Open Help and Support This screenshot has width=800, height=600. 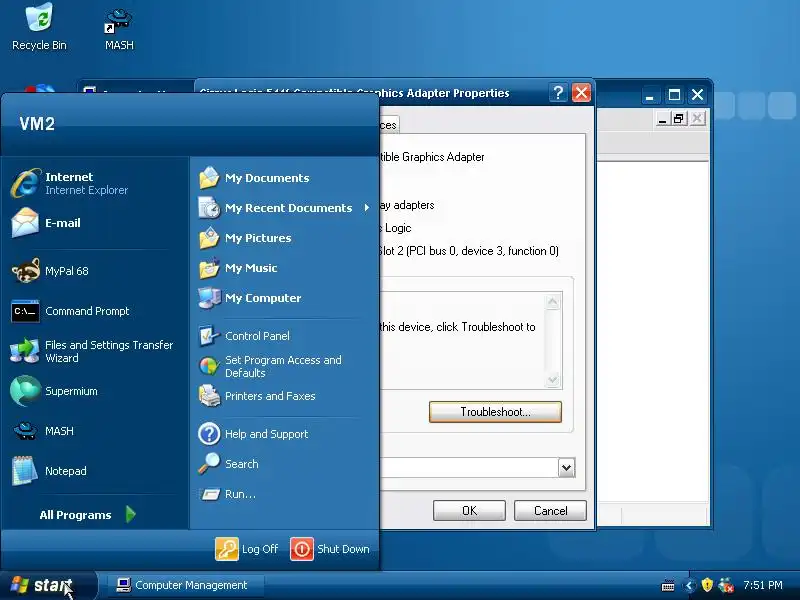(x=283, y=434)
